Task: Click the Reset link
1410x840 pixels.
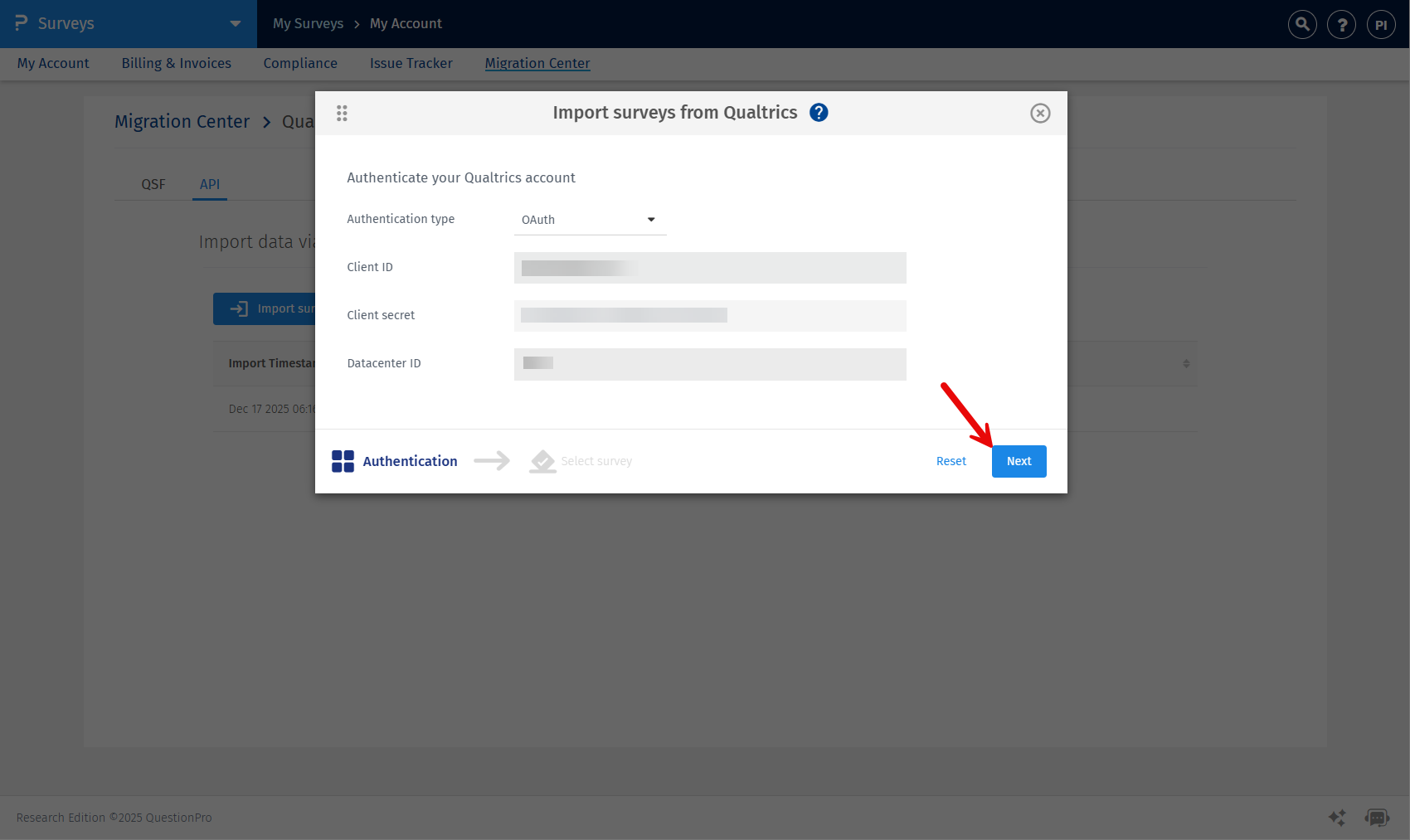Action: pos(951,461)
